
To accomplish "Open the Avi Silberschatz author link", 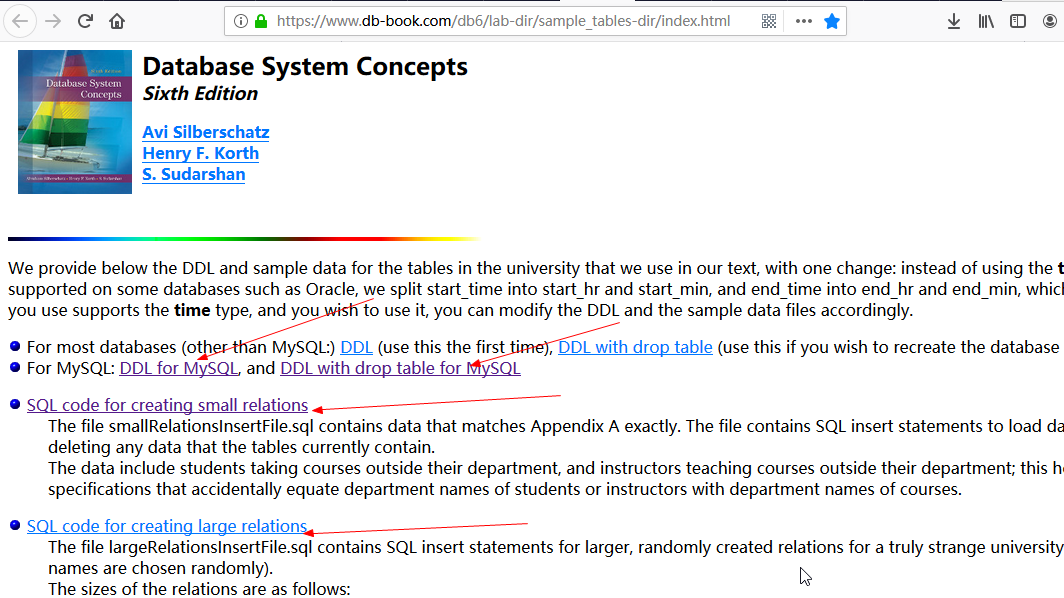I will (206, 132).
